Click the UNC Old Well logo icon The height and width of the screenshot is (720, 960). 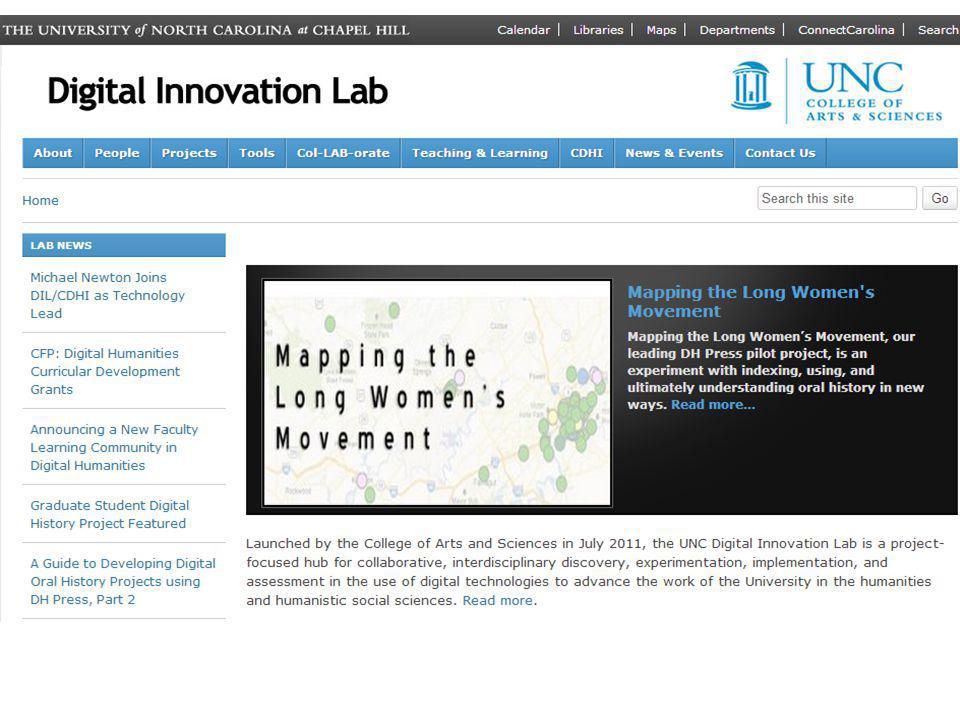pyautogui.click(x=751, y=86)
